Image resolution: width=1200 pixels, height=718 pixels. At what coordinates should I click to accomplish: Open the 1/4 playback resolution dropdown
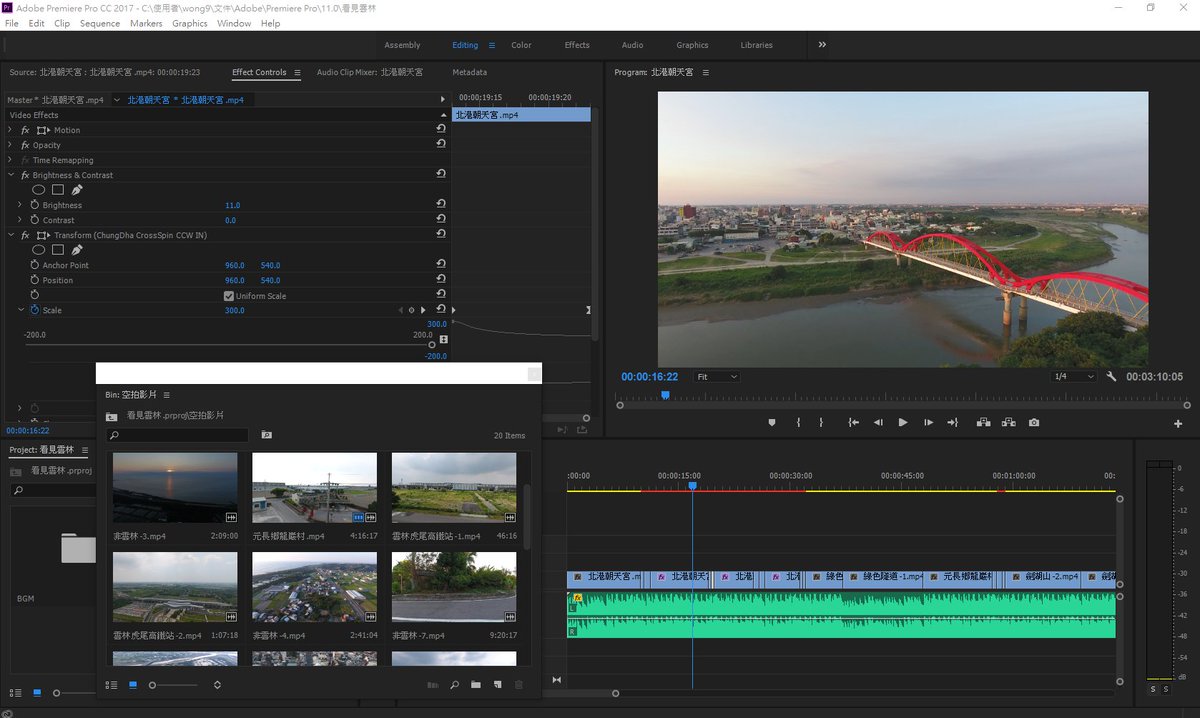pos(1074,377)
